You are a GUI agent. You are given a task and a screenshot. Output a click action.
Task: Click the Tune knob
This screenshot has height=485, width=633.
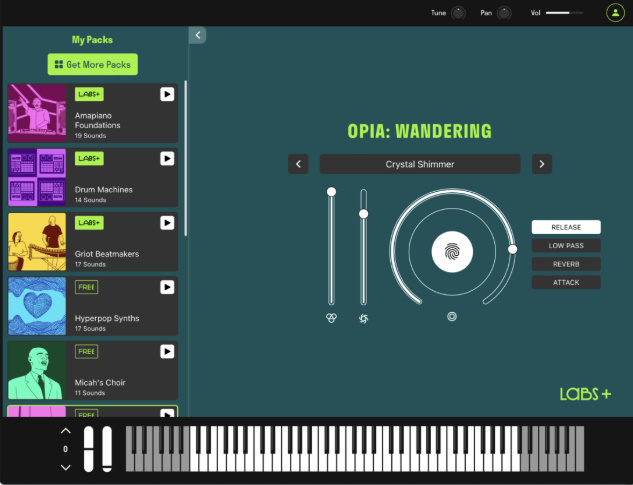point(458,13)
